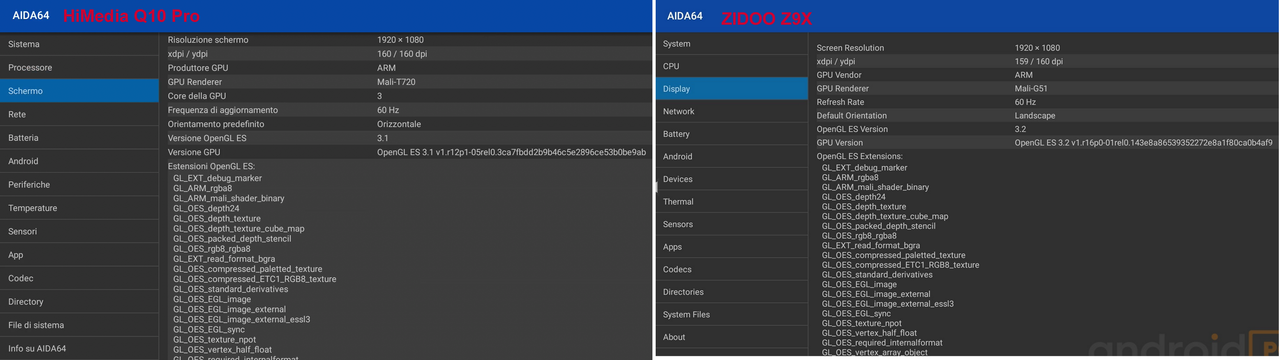Click the 159 / 160 dpi value
The width and height of the screenshot is (1280, 360).
pyautogui.click(x=1039, y=62)
